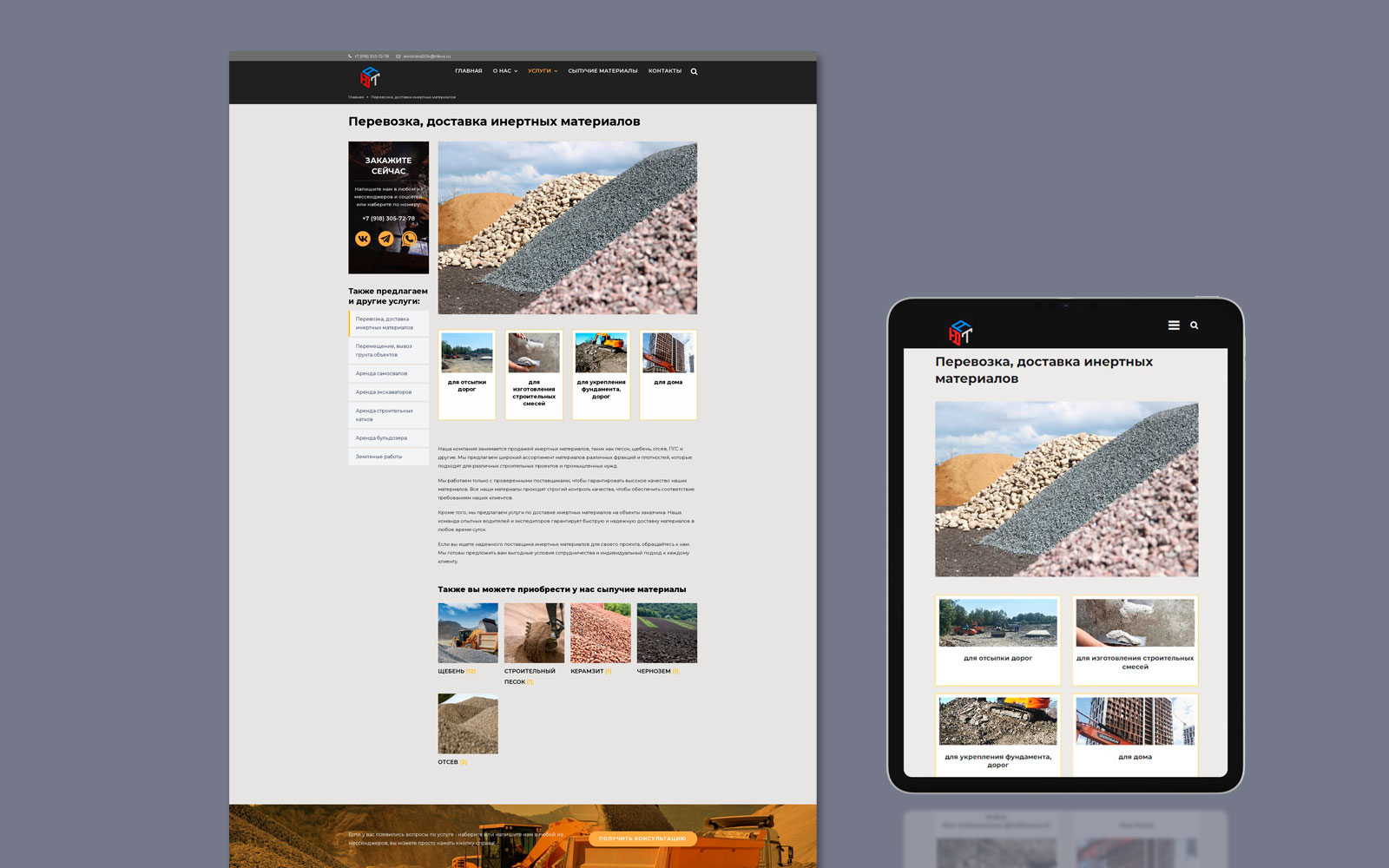Open the Telegram icon in the order banner

coord(386,239)
